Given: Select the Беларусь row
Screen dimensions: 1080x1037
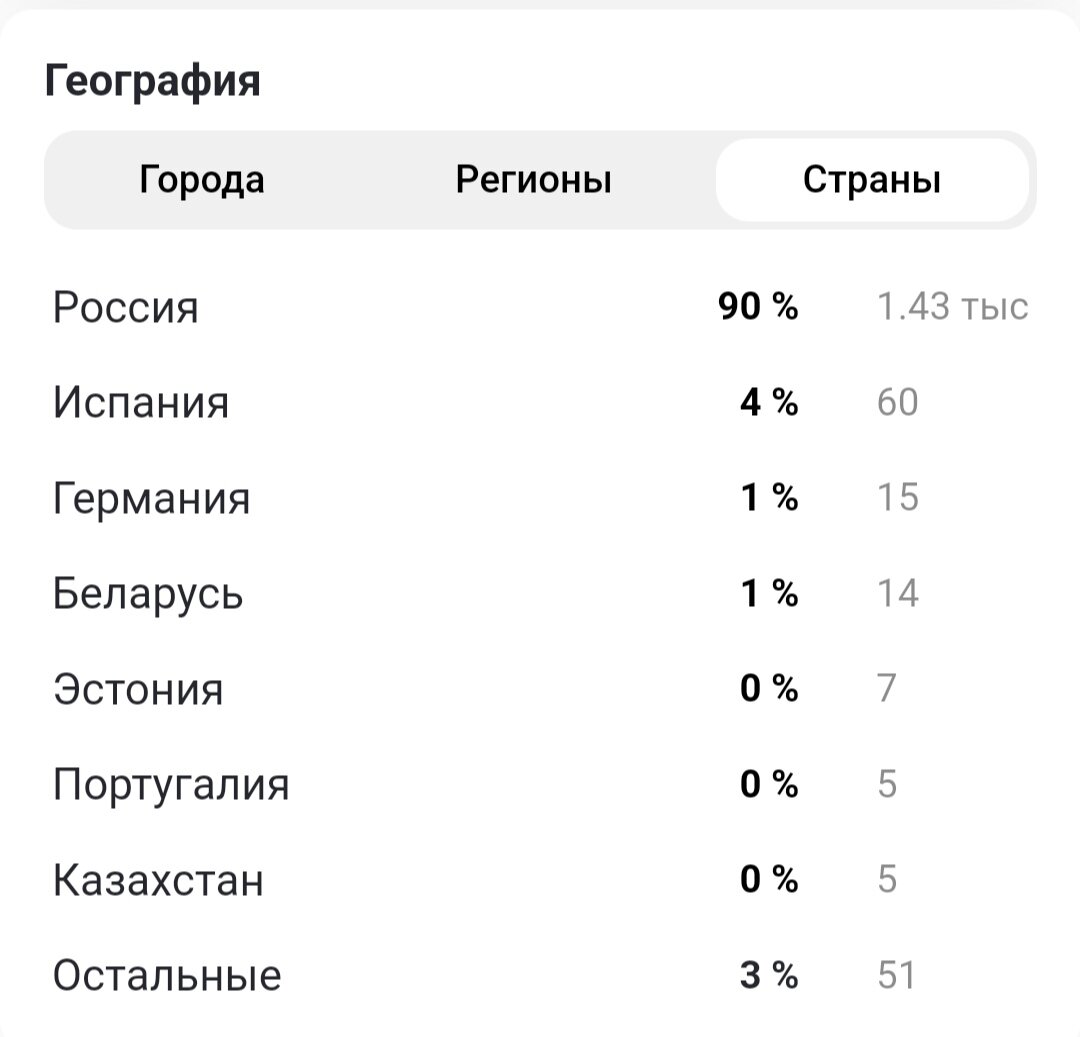Looking at the screenshot, I should point(148,593).
